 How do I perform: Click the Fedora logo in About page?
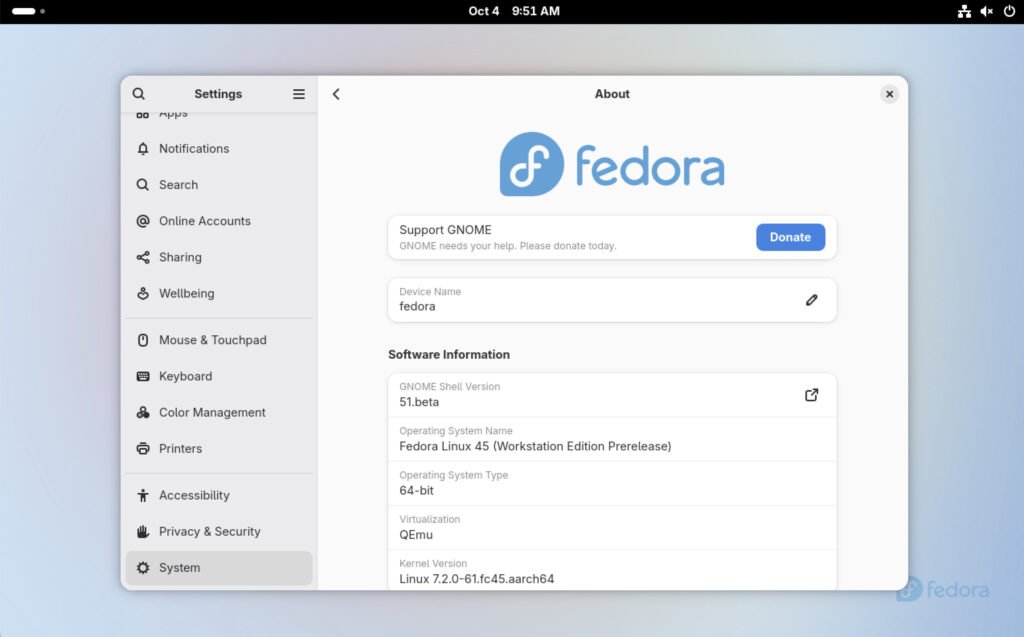click(612, 165)
